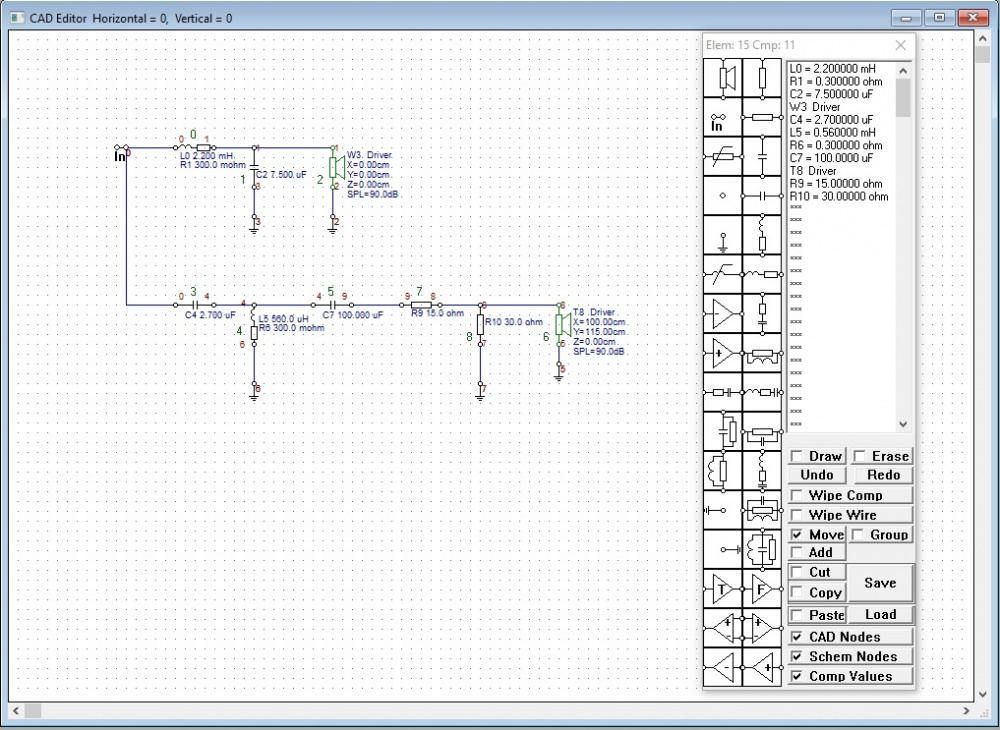This screenshot has height=730, width=1000.
Task: Pick the In input terminal icon
Action: coord(723,117)
